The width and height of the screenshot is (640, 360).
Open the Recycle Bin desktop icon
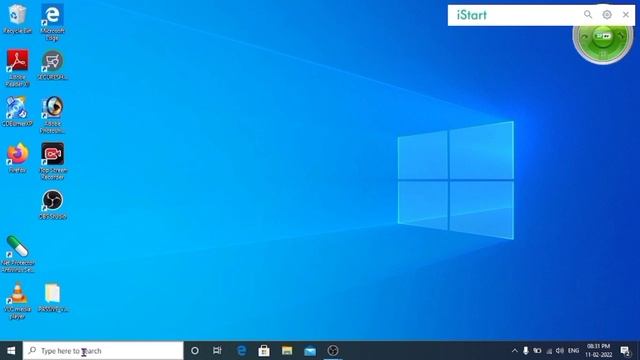tap(17, 18)
